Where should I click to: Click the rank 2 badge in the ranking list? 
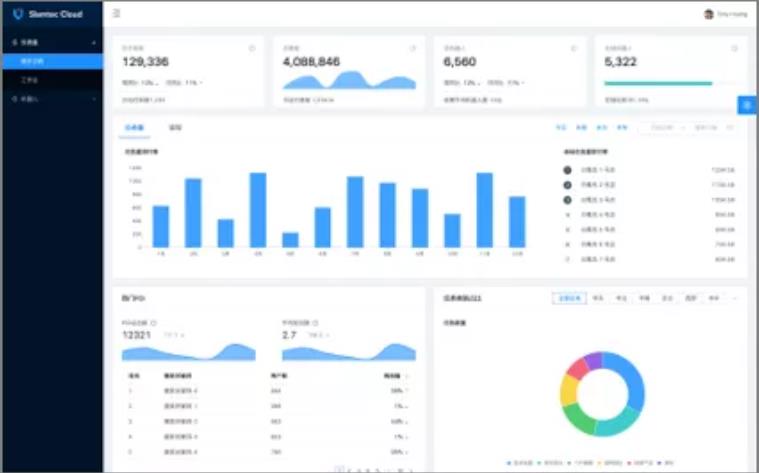(567, 185)
